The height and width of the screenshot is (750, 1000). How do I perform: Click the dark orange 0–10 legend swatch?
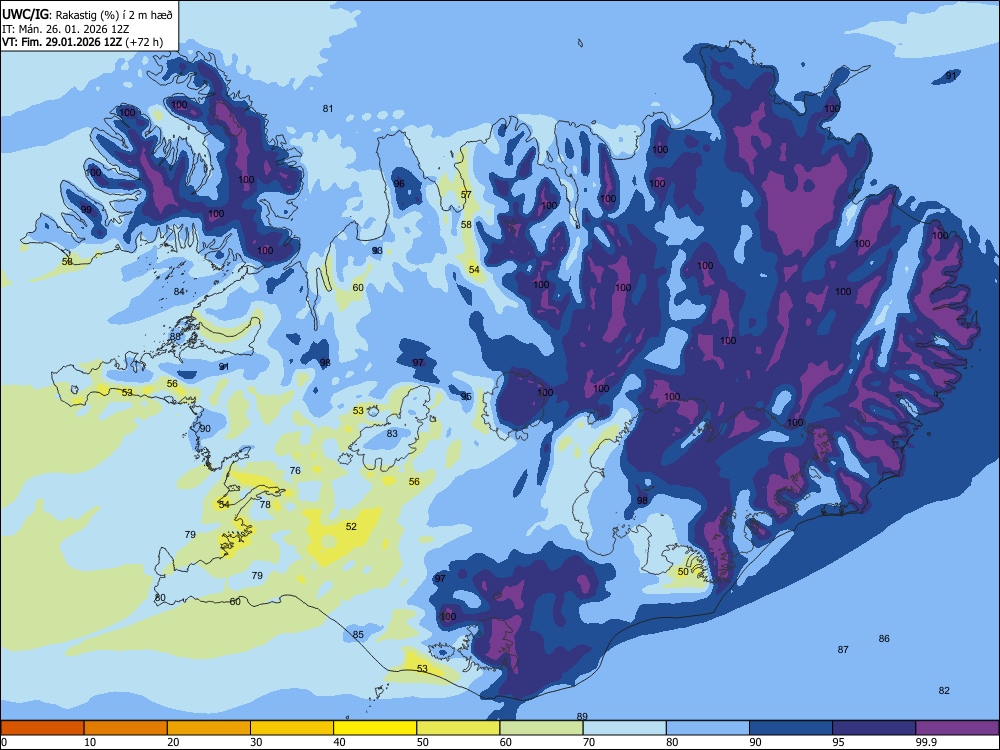pyautogui.click(x=42, y=728)
